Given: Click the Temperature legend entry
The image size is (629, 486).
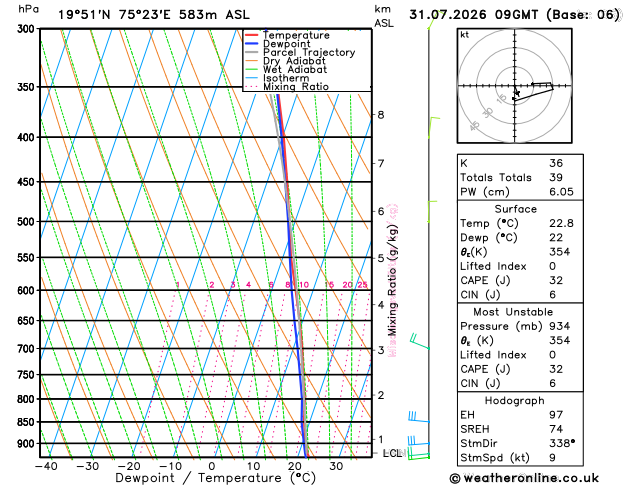Looking at the screenshot, I should (287, 35).
